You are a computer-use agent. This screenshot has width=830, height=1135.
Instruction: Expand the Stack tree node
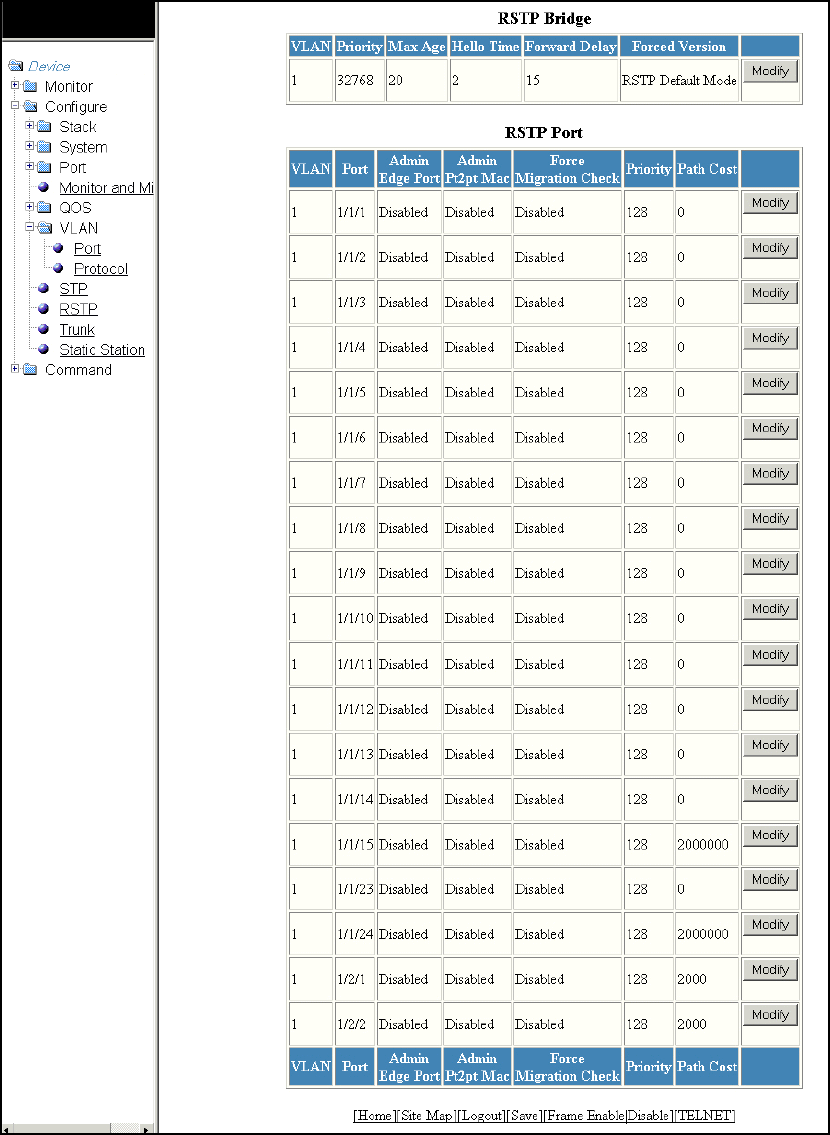[x=30, y=126]
